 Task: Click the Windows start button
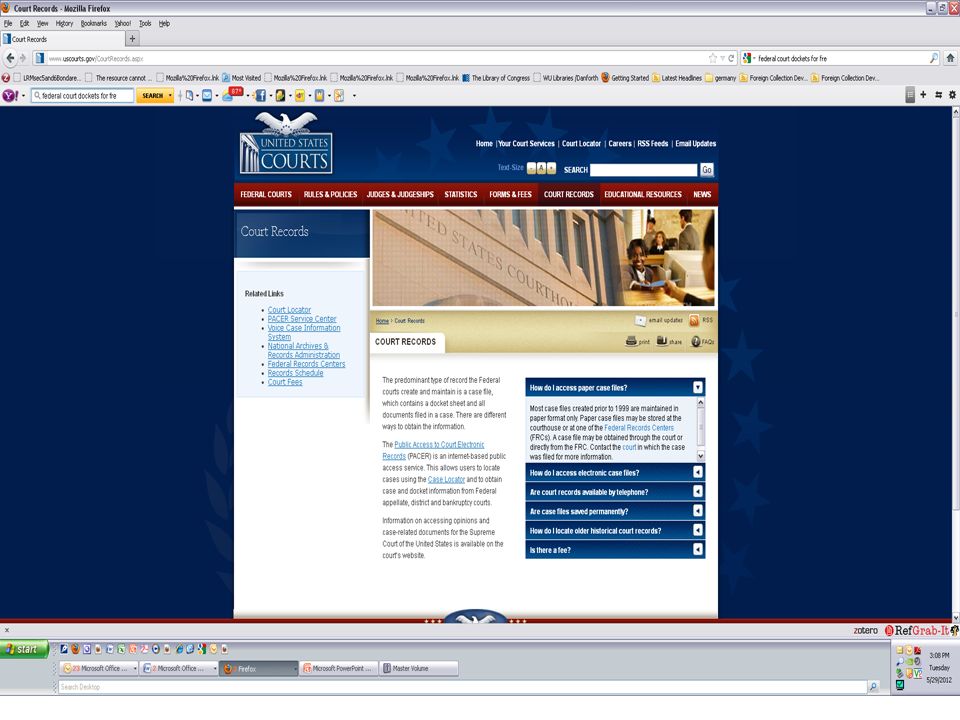pos(24,649)
